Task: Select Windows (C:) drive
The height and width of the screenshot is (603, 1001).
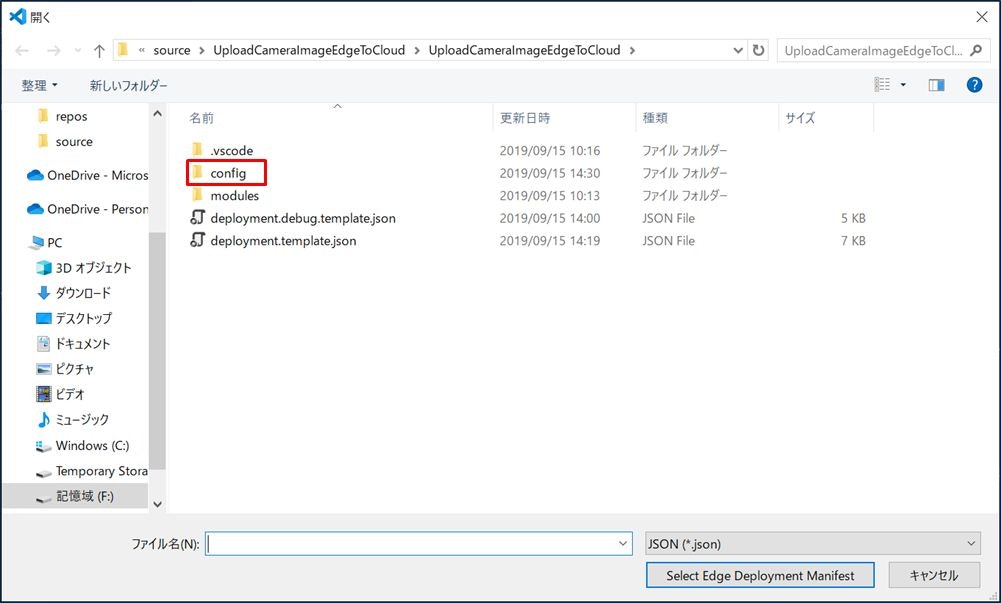Action: (x=82, y=445)
